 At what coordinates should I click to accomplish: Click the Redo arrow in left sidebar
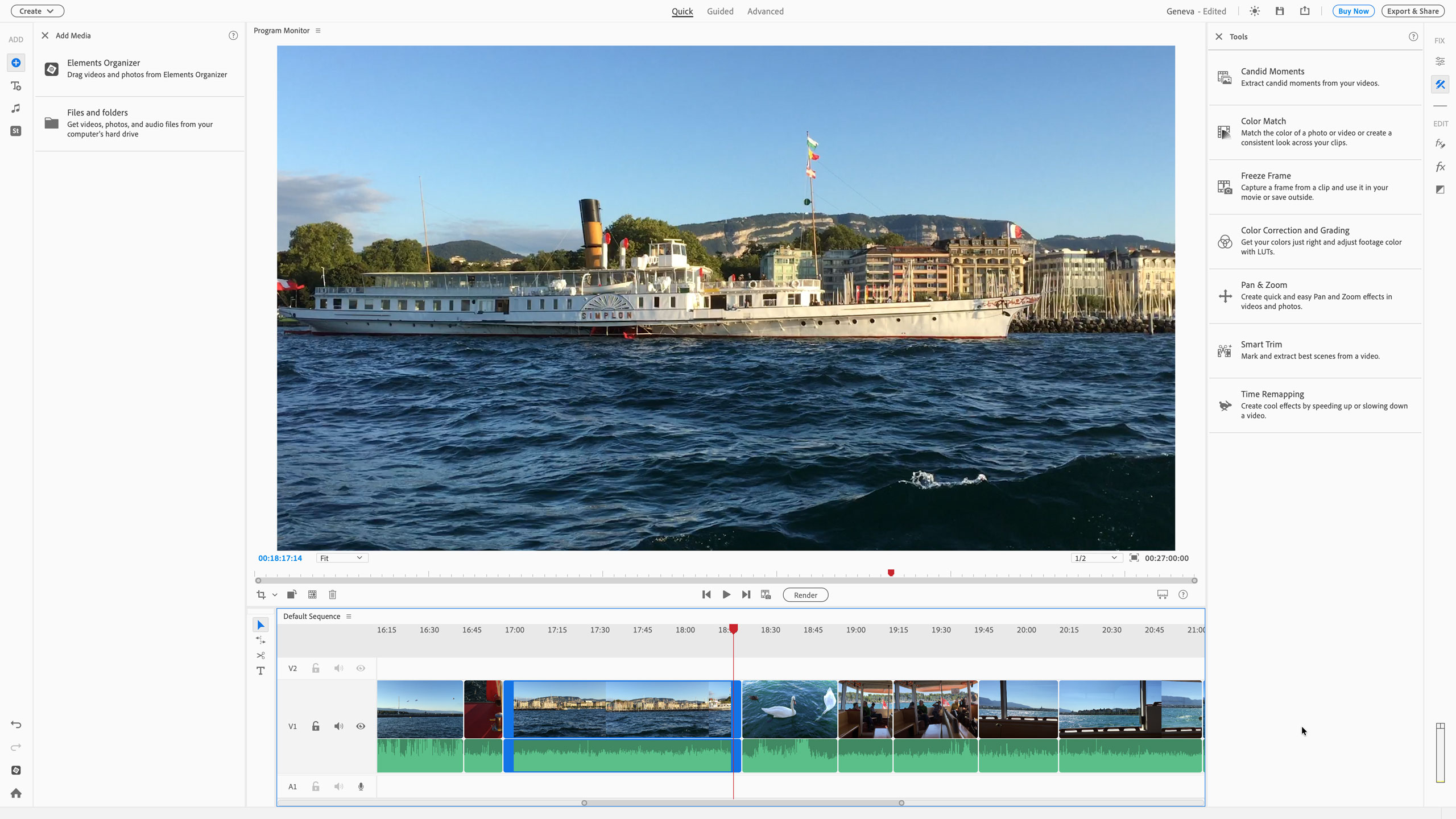pos(16,747)
